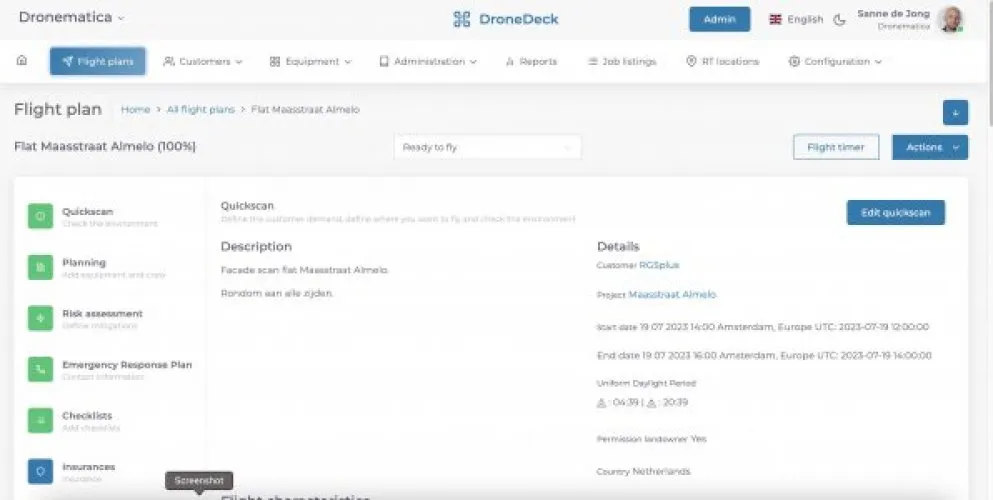Open the Equipment menu
The image size is (993, 500).
tap(310, 61)
